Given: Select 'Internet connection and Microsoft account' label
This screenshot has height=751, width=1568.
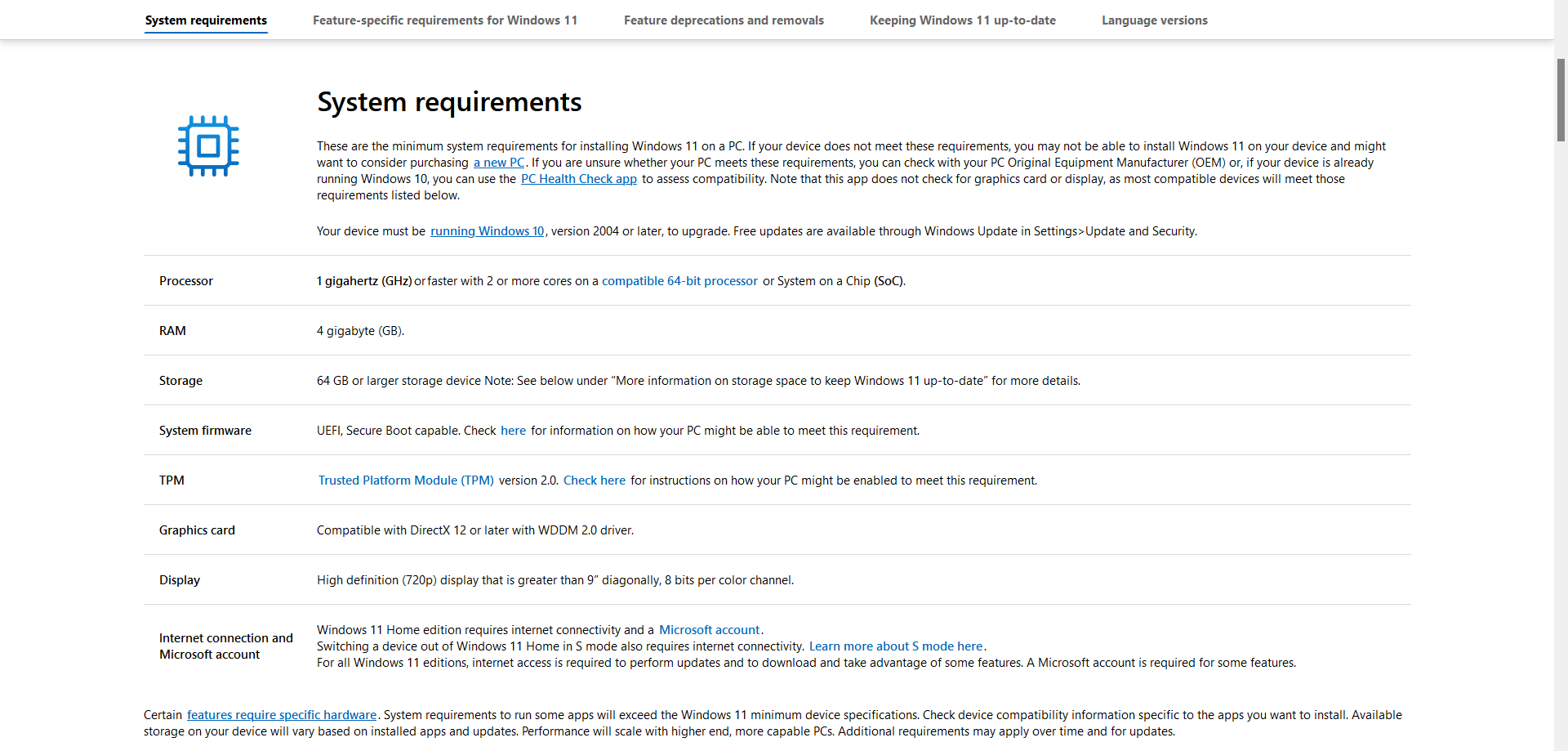Looking at the screenshot, I should point(226,646).
